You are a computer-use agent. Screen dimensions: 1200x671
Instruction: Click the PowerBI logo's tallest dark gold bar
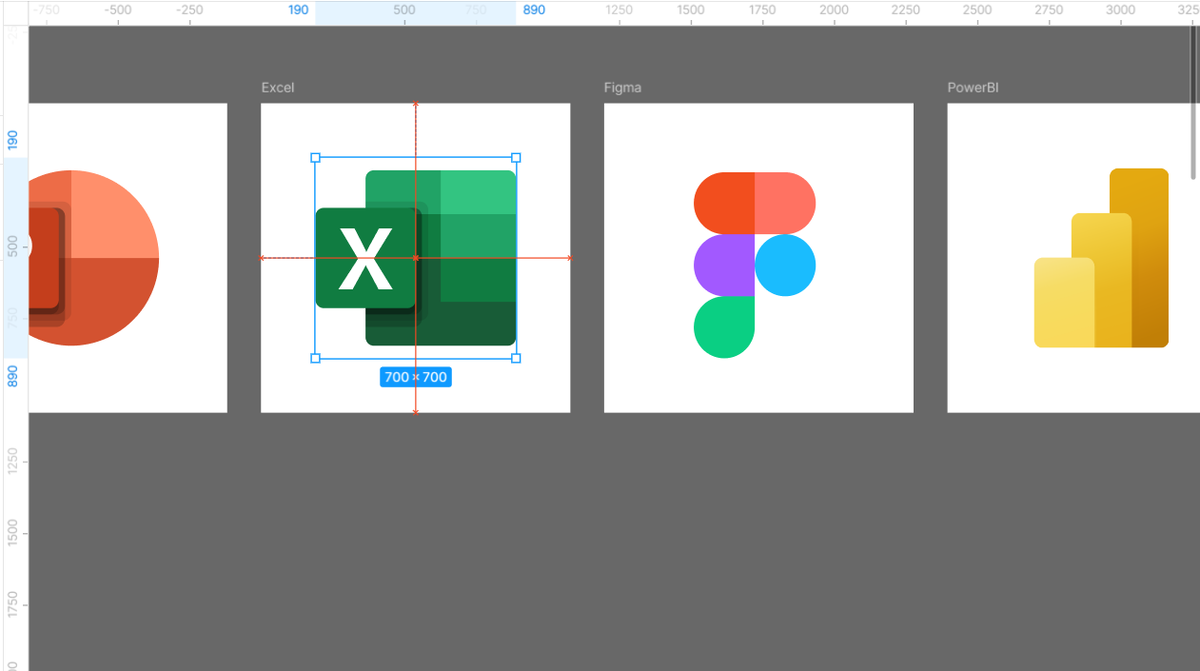tap(1150, 258)
